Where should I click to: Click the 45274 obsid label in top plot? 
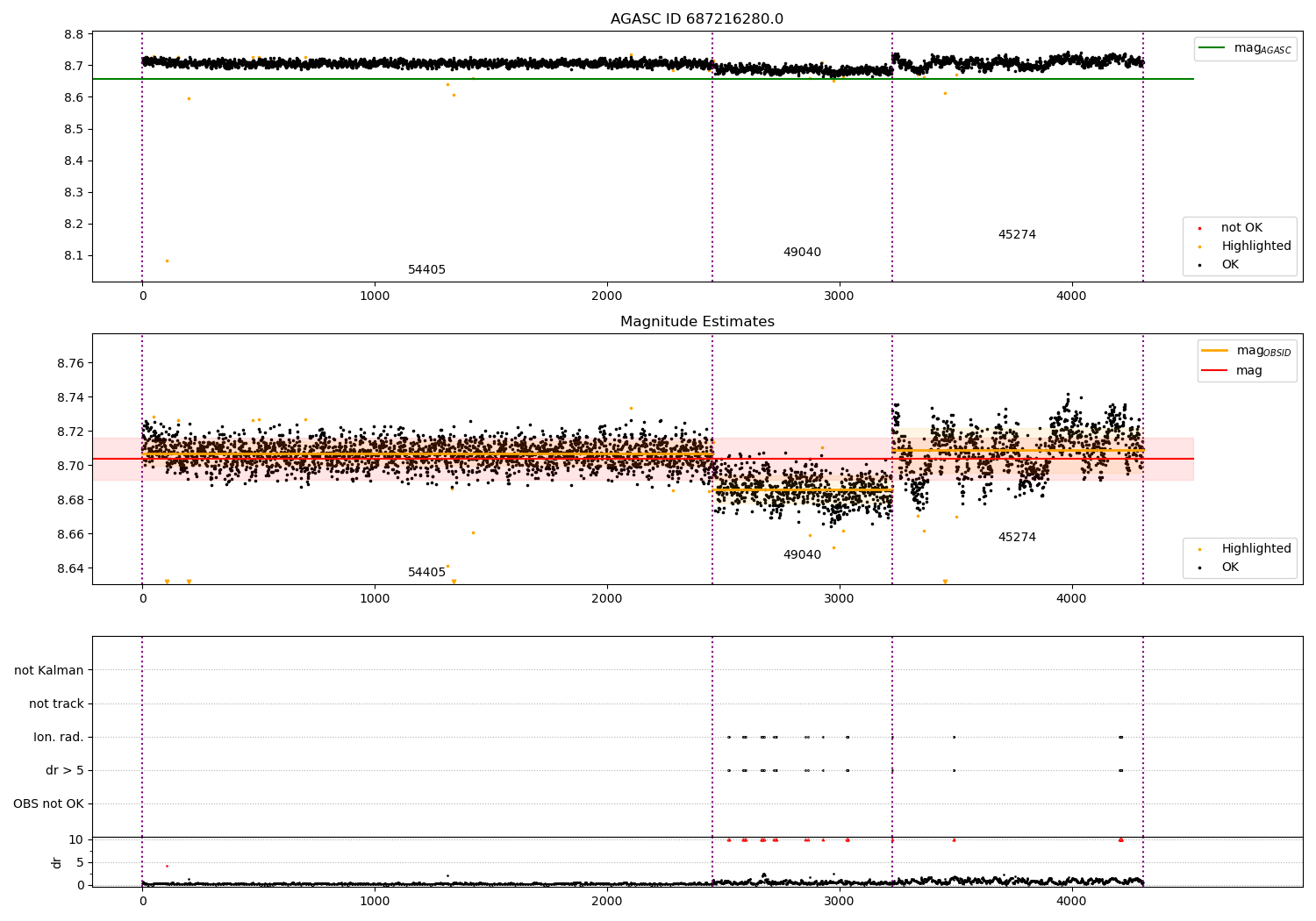[x=1017, y=235]
